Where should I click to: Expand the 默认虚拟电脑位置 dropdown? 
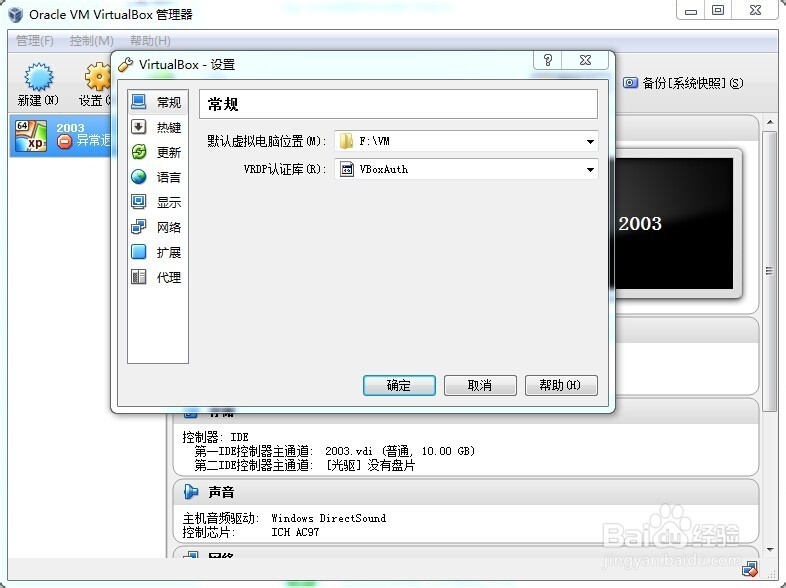pyautogui.click(x=590, y=141)
